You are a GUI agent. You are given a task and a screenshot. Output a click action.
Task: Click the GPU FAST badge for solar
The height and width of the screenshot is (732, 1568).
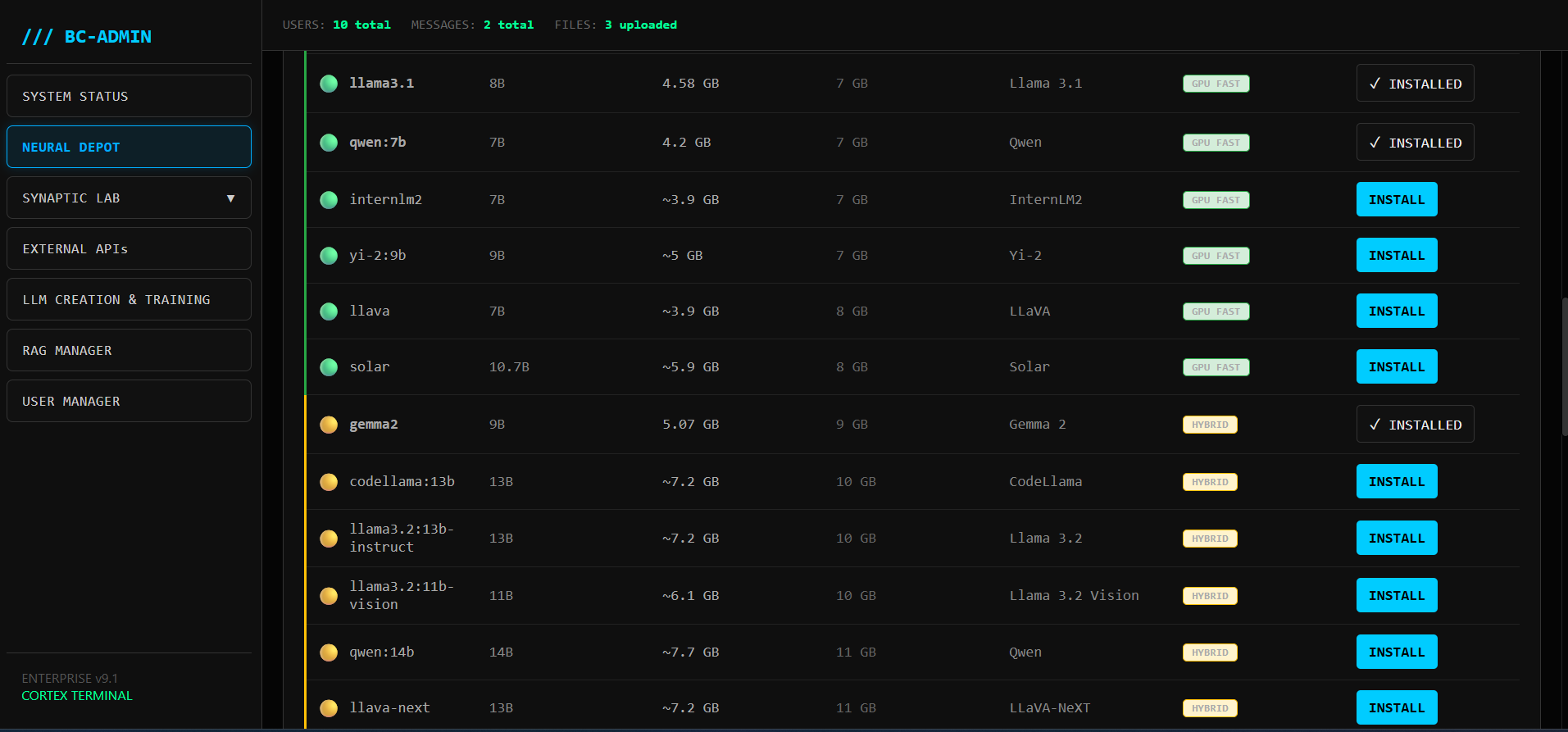pyautogui.click(x=1216, y=367)
